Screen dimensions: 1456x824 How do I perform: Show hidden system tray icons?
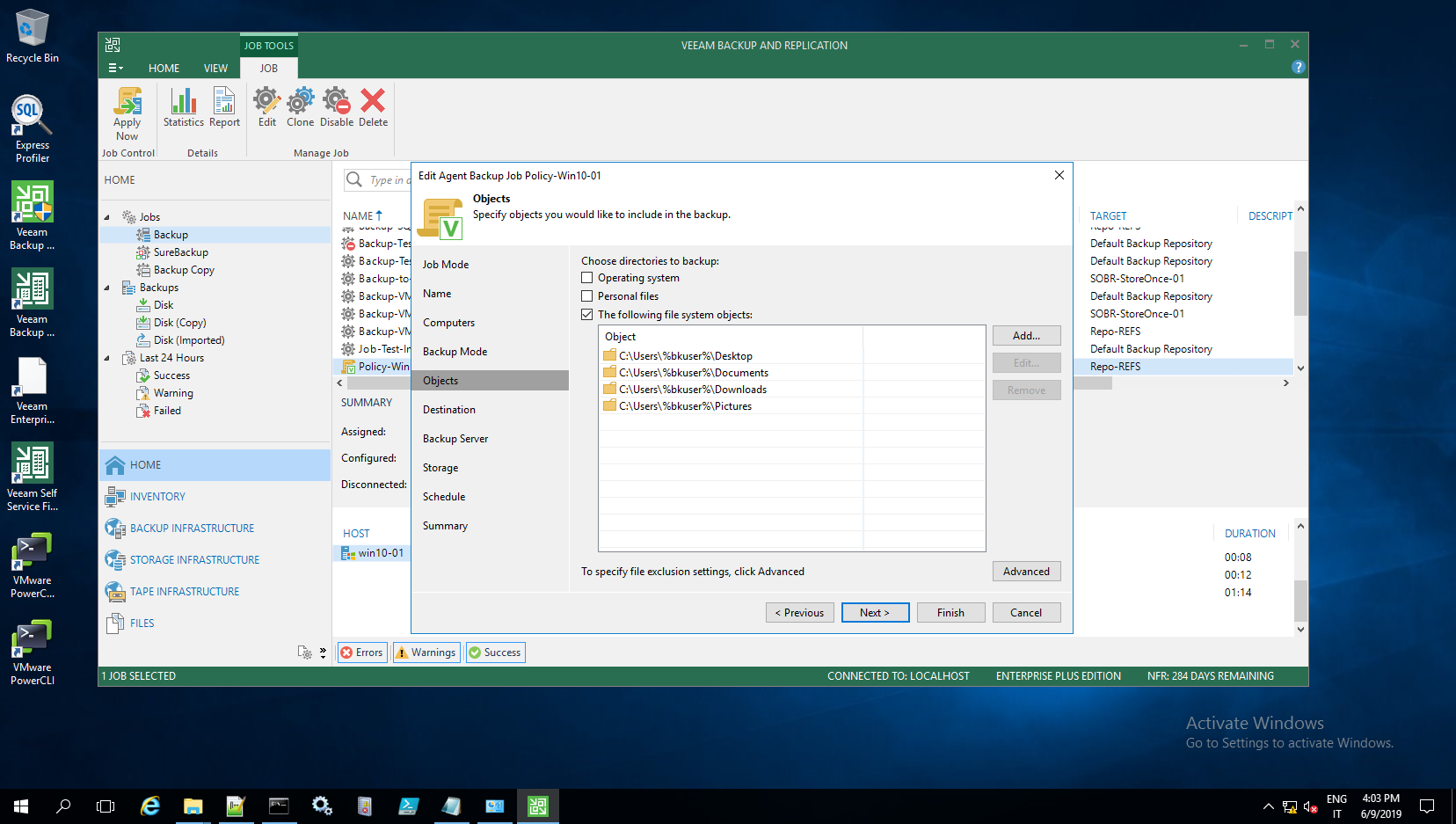(x=1268, y=806)
